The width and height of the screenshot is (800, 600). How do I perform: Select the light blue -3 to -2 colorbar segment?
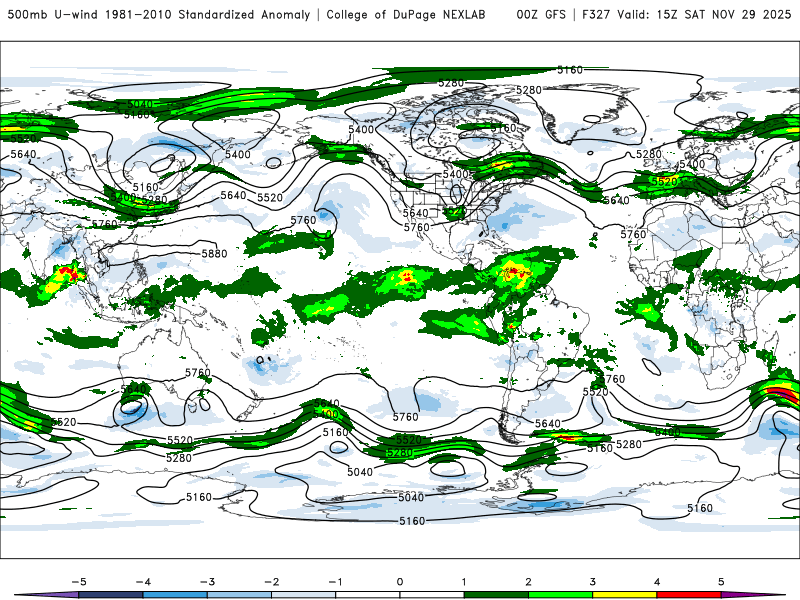click(x=239, y=595)
